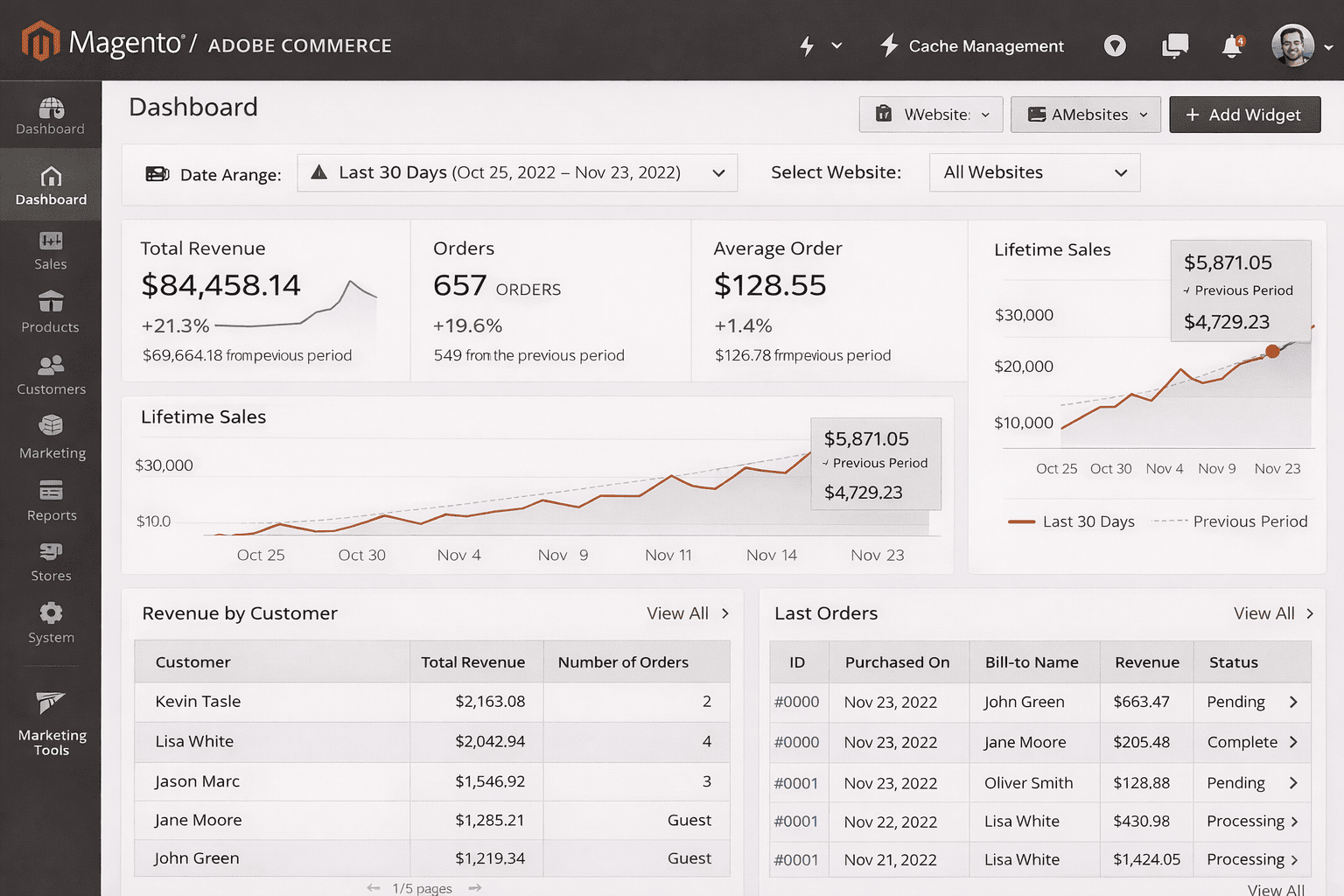1344x896 pixels.
Task: Open the Customers section
Action: [50, 376]
